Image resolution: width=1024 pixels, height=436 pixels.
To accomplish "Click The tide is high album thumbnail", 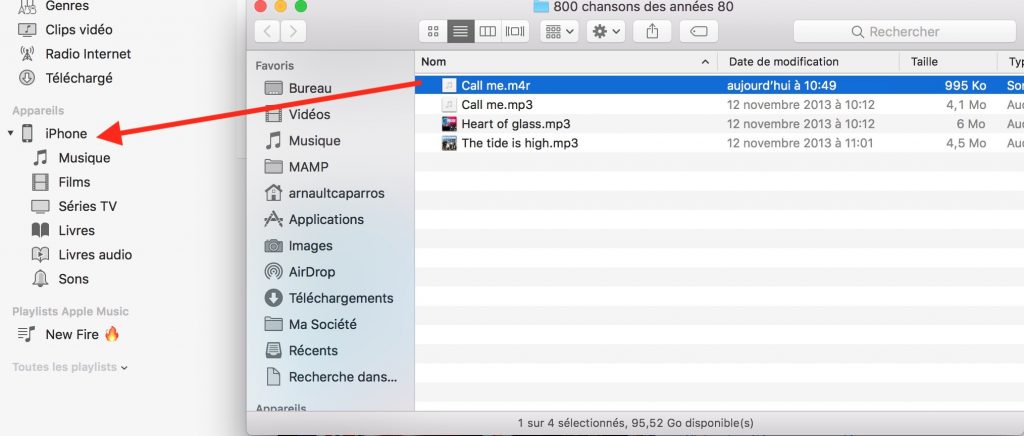I will [449, 143].
